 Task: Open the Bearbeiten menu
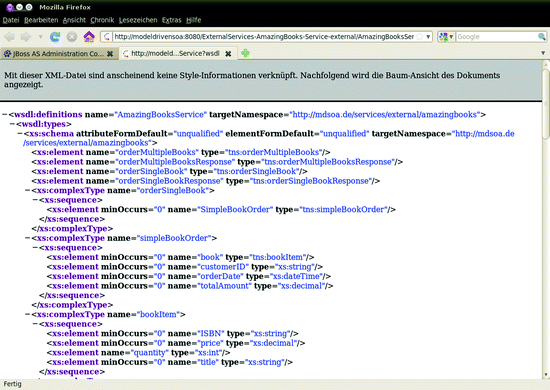point(41,20)
